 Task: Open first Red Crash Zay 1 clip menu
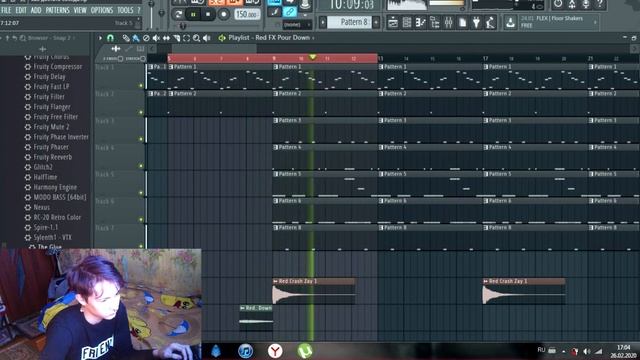pyautogui.click(x=276, y=281)
